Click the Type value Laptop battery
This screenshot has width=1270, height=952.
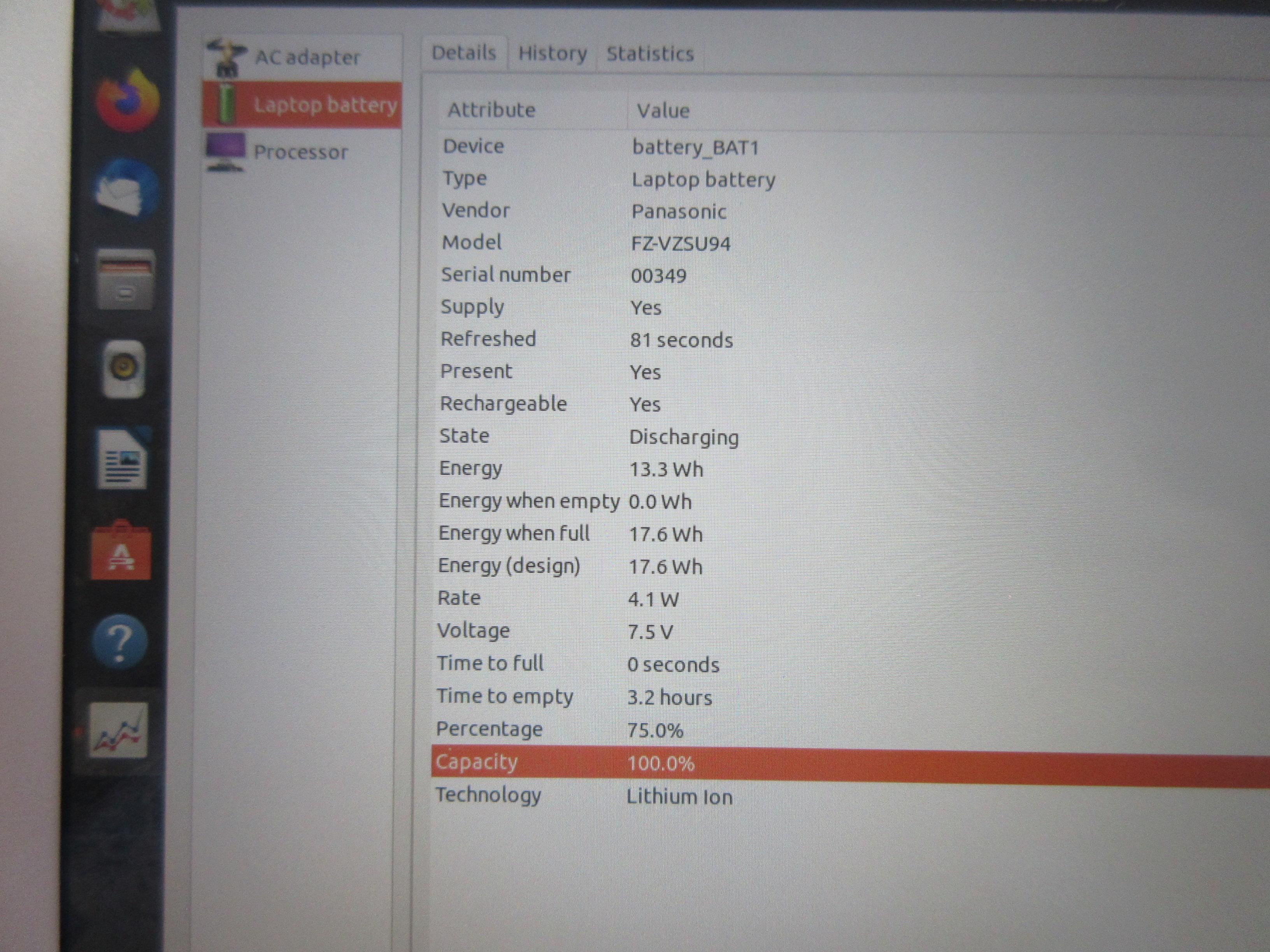[x=703, y=180]
